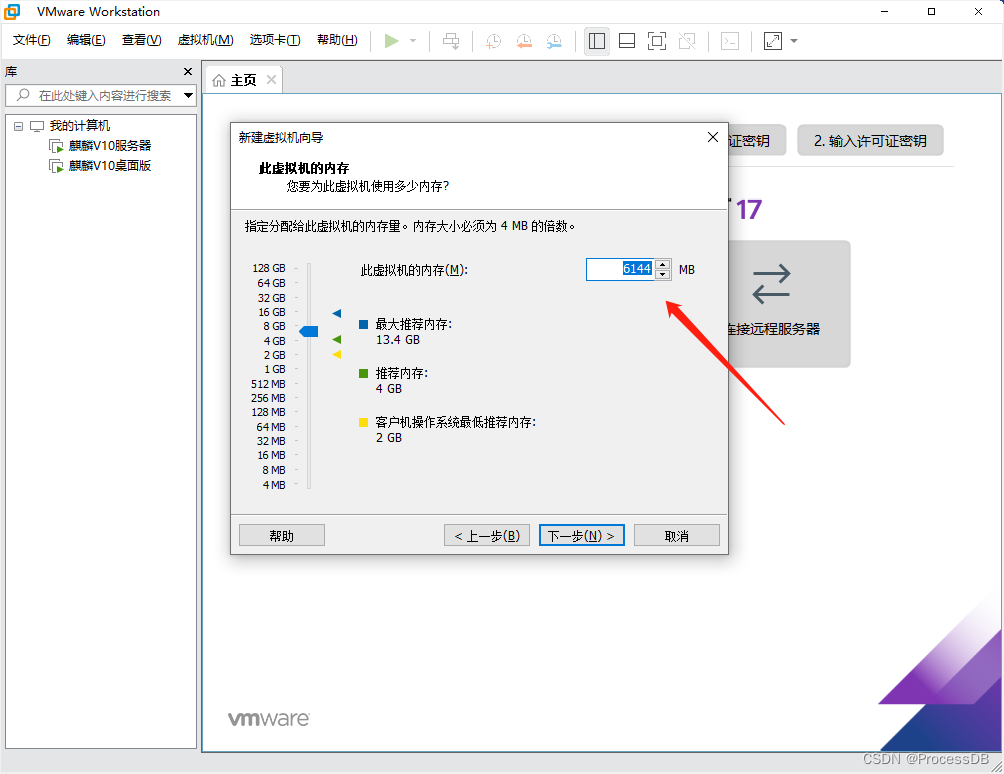Viewport: 1004px width, 774px height.
Task: Click the blue memory slider handle
Action: tap(309, 331)
